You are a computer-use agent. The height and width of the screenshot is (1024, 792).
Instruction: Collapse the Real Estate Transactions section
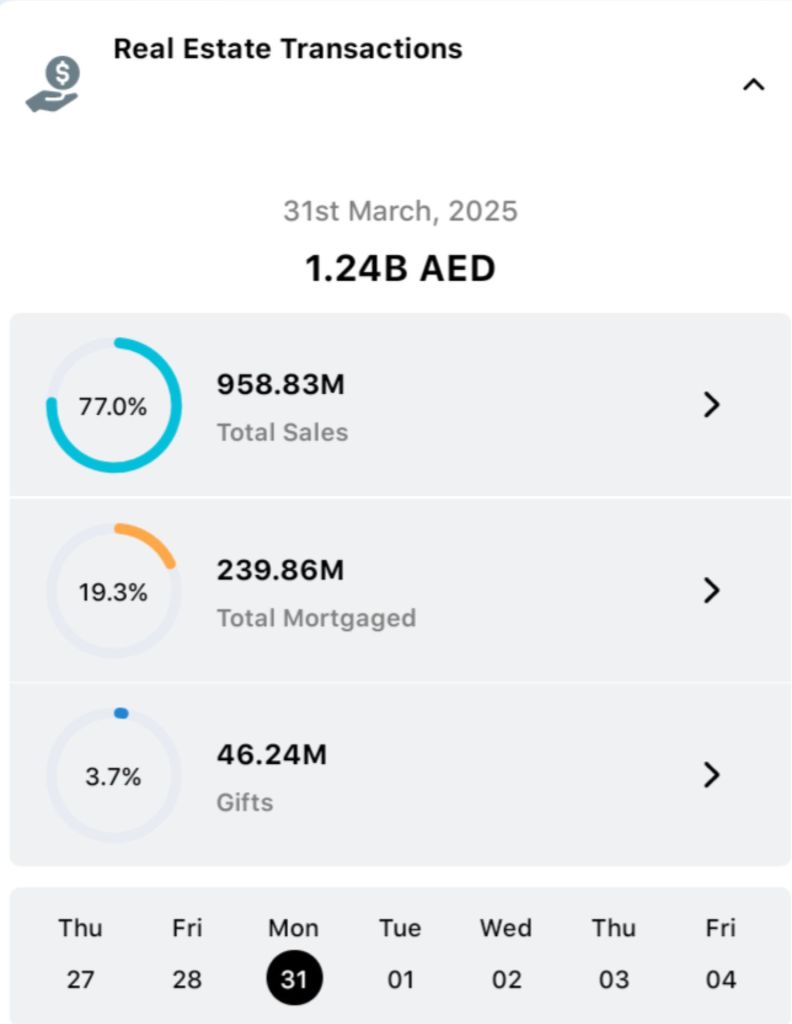click(x=753, y=85)
